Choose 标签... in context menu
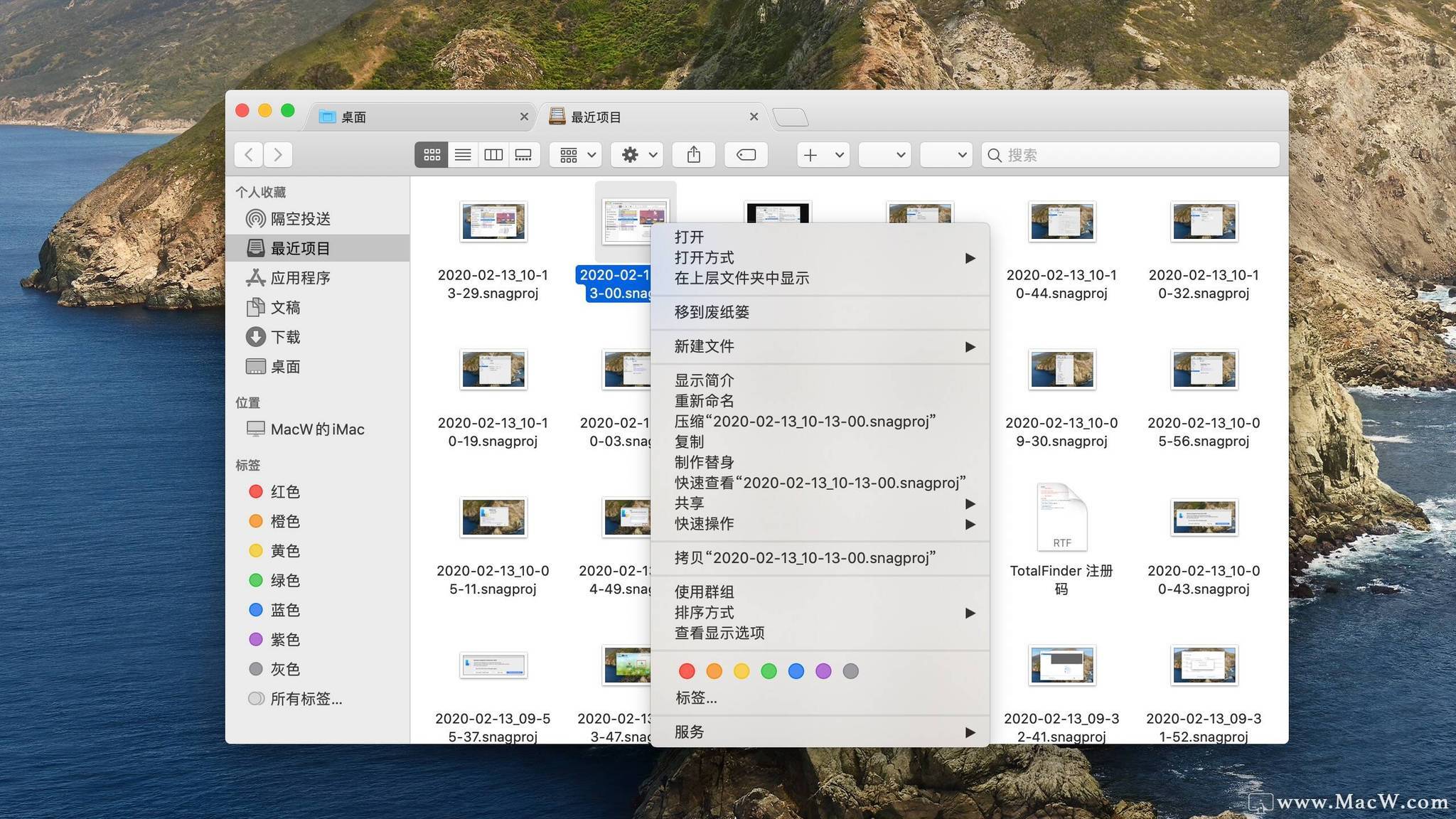The width and height of the screenshot is (1456, 819). [x=820, y=698]
